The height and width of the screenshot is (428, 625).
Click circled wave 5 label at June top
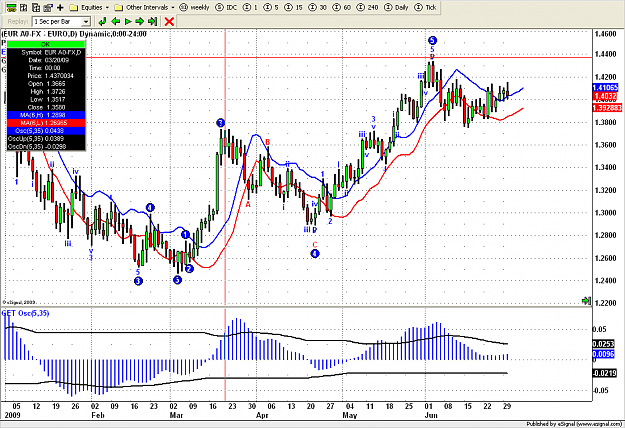[432, 40]
